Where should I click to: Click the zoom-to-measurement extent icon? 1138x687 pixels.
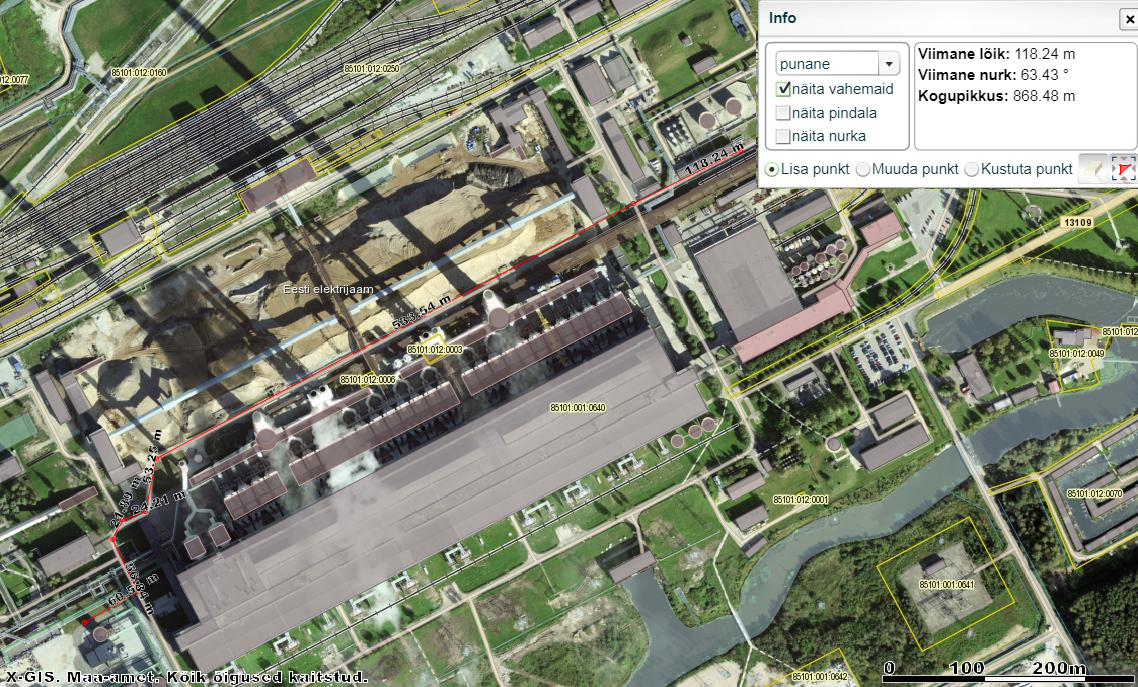[1123, 170]
